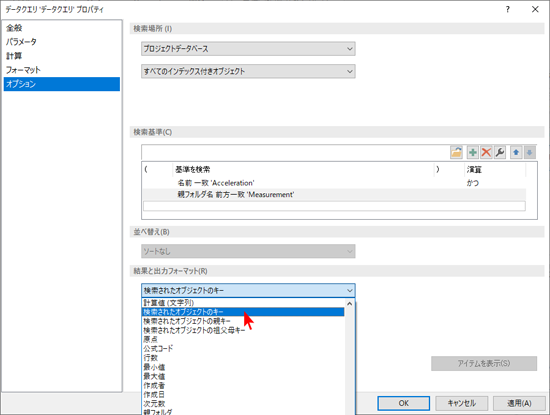The image size is (550, 415).
Task: Open the プロジェクトデータベース dropdown
Action: 248,49
